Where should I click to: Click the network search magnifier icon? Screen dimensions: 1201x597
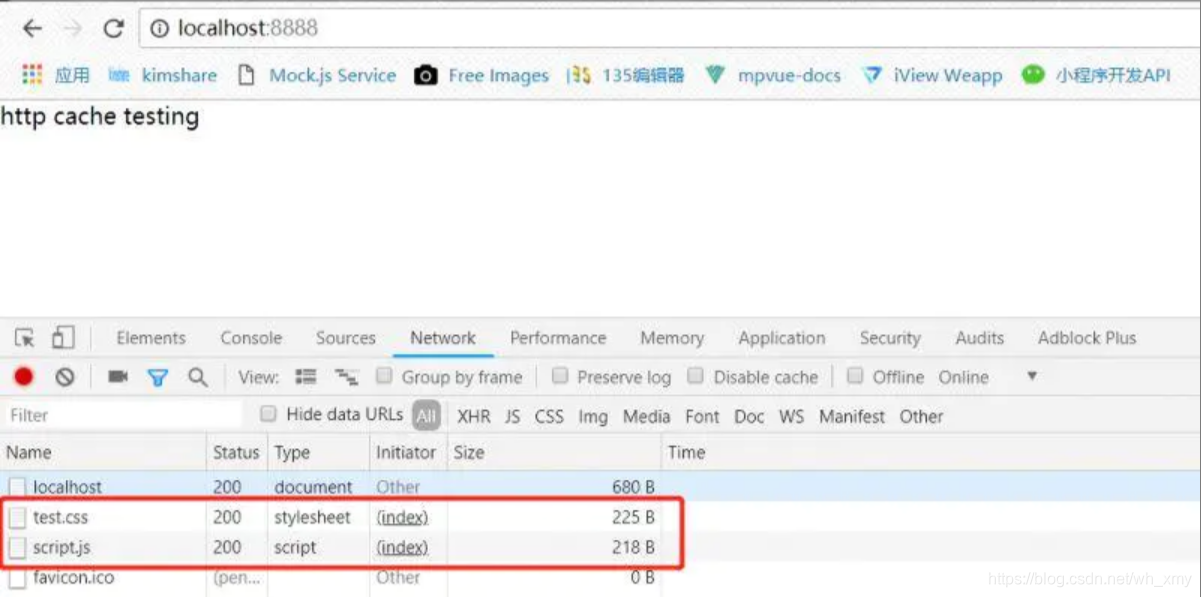tap(198, 377)
